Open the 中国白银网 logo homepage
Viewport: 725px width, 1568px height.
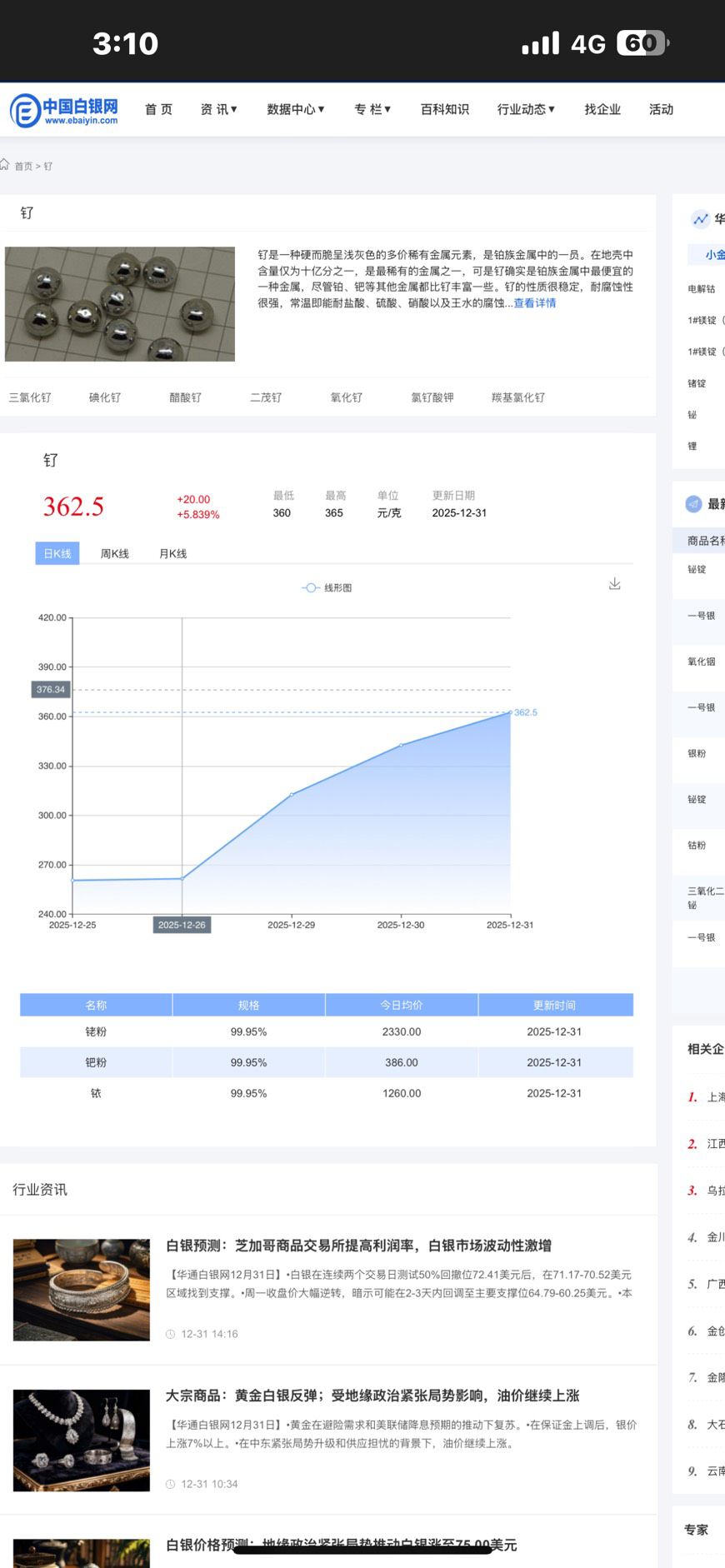[x=64, y=110]
